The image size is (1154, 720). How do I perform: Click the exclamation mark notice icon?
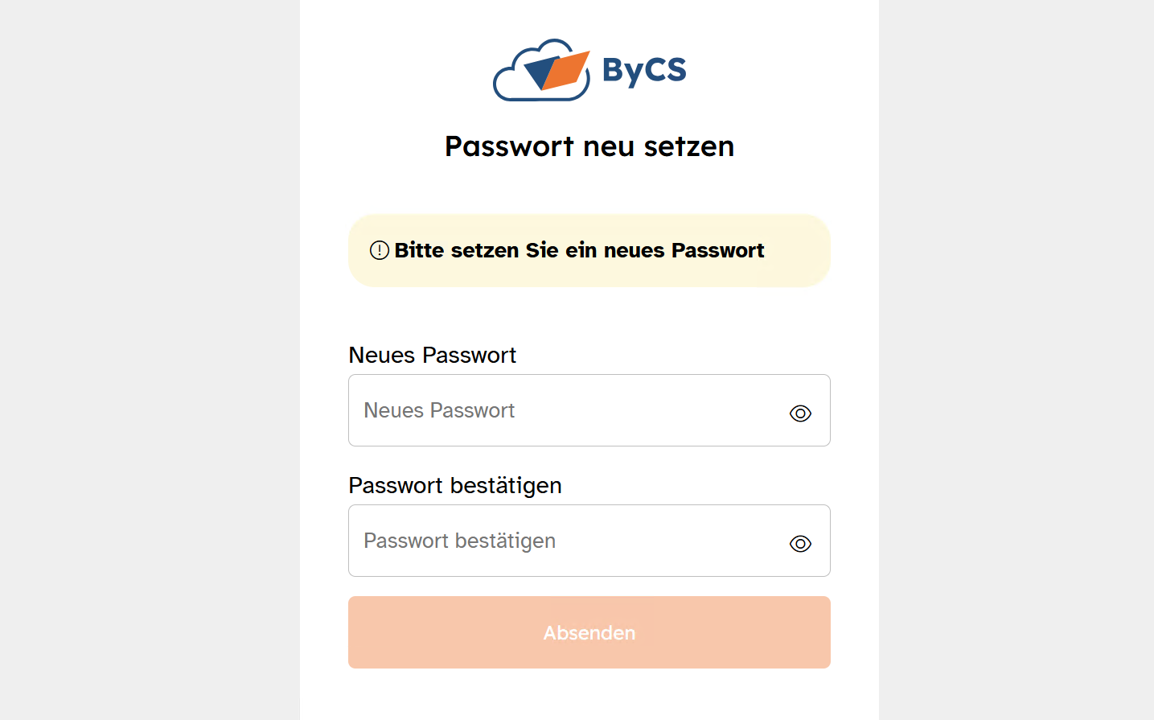(379, 250)
